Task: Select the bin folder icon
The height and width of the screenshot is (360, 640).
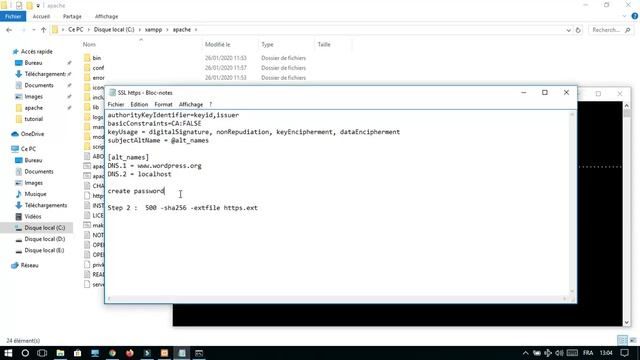Action: pos(87,58)
